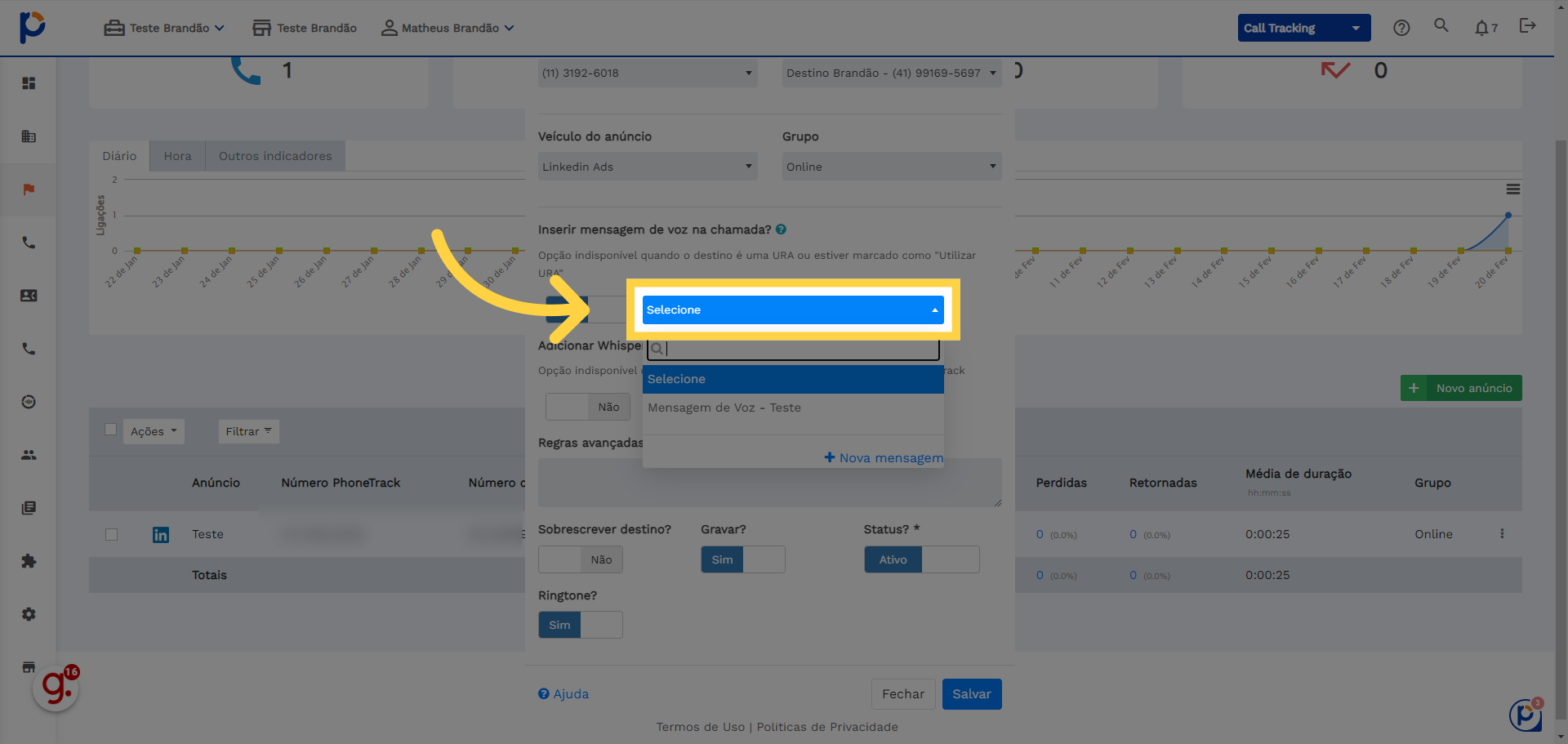Switch to the Hora tab
This screenshot has height=744, width=1568.
[177, 156]
